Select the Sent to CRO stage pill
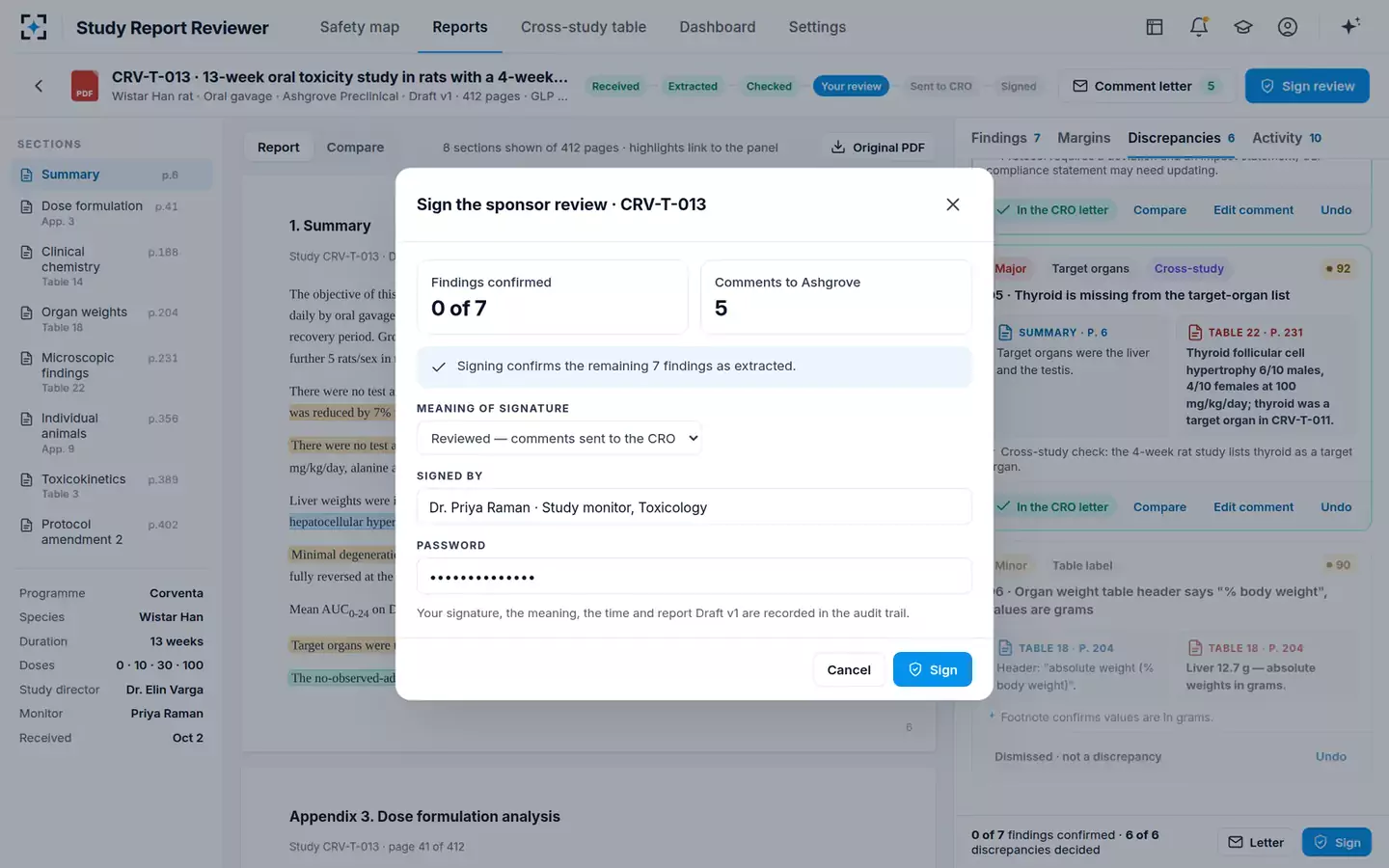This screenshot has height=868, width=1389. 940,86
